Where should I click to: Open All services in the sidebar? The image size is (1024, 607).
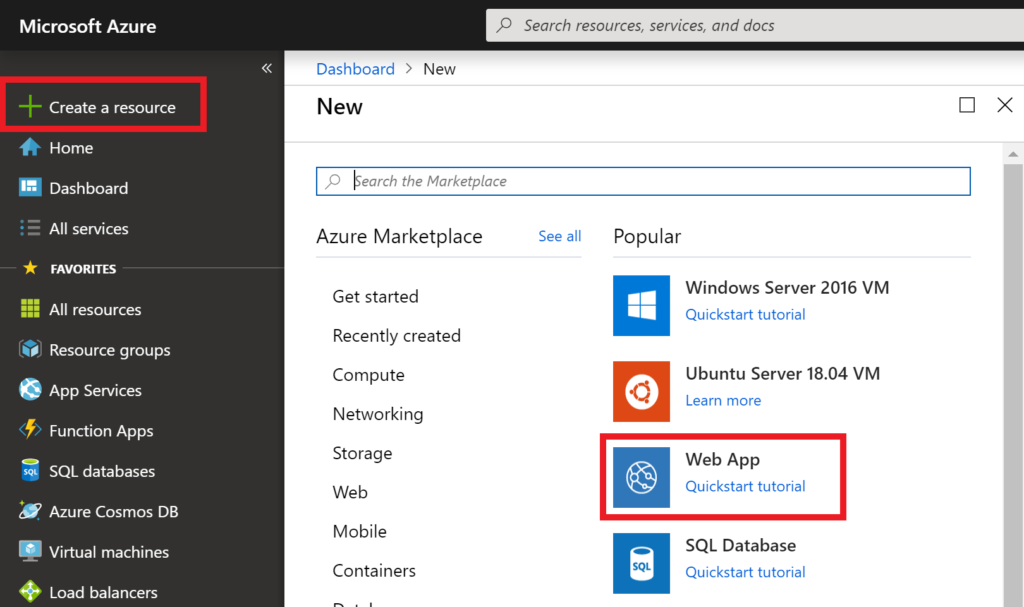(89, 229)
